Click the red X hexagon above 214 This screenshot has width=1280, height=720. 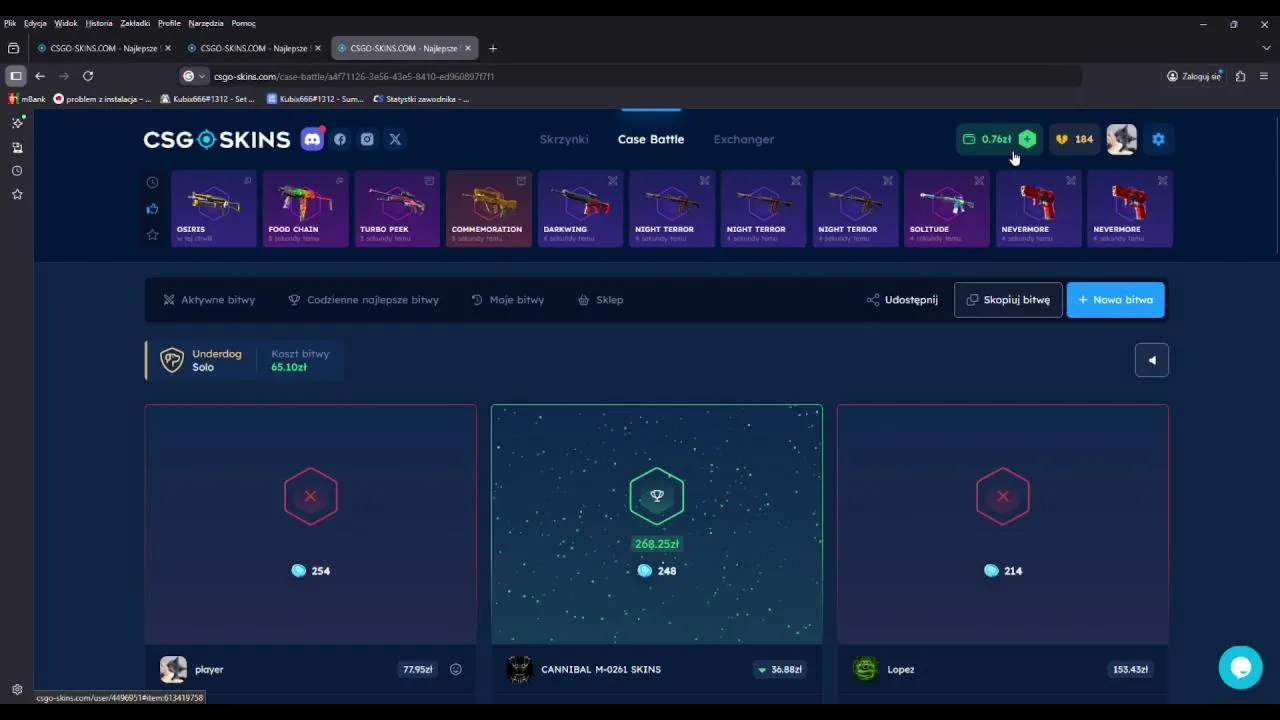pyautogui.click(x=1002, y=496)
